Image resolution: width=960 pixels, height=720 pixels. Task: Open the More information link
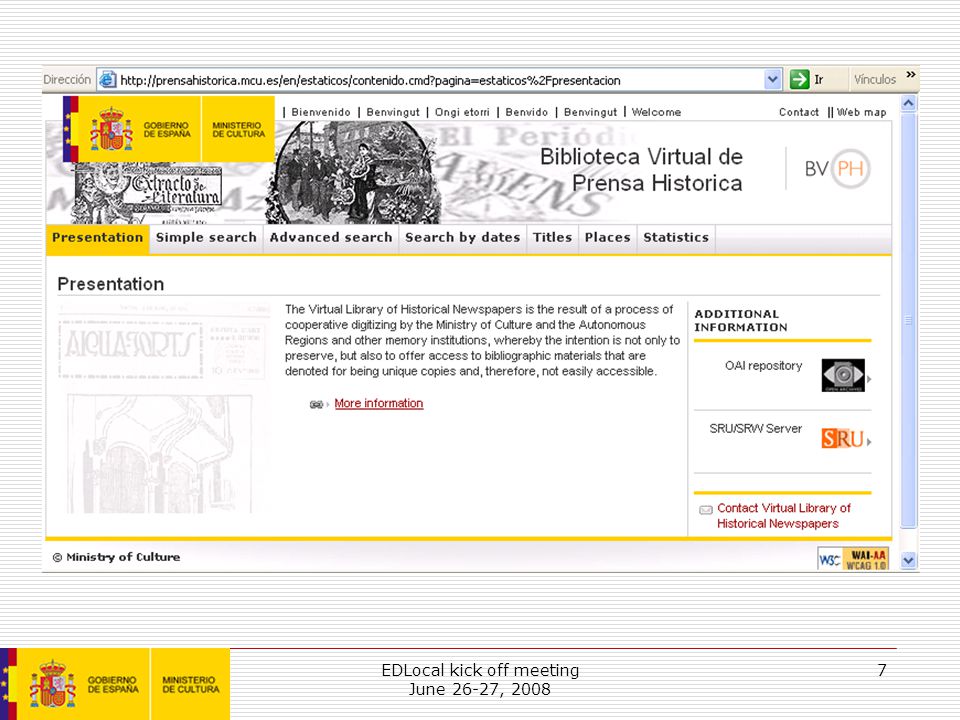pos(378,403)
